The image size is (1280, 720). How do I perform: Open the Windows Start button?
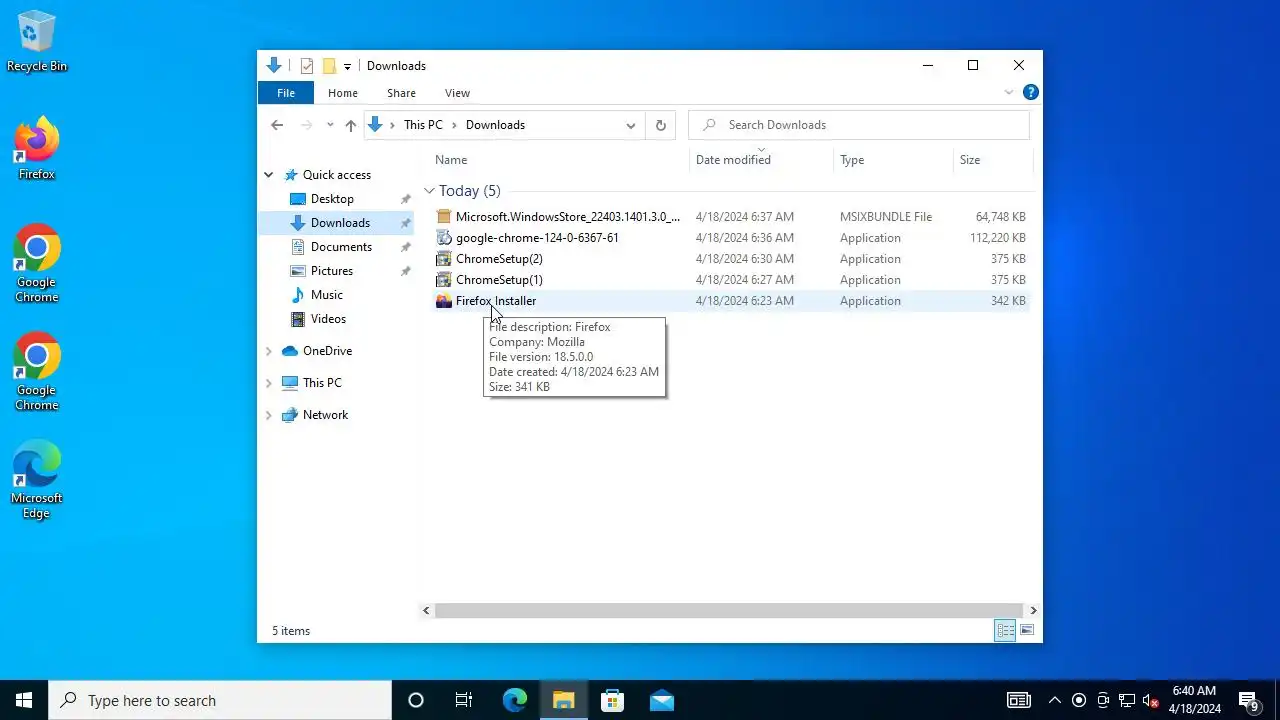(x=24, y=700)
